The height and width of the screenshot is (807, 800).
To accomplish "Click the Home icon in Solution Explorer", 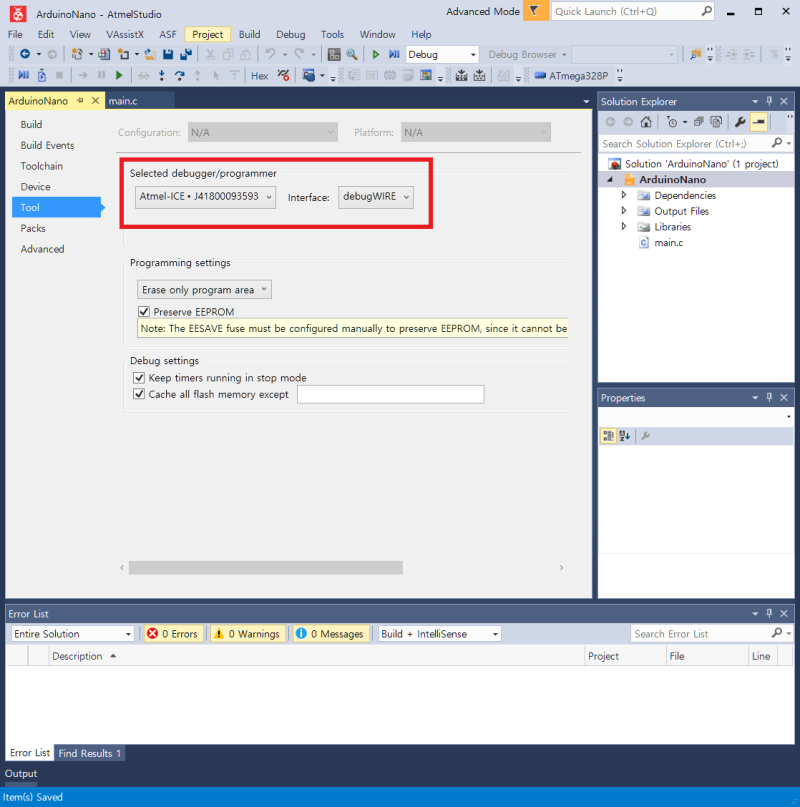I will [x=646, y=122].
